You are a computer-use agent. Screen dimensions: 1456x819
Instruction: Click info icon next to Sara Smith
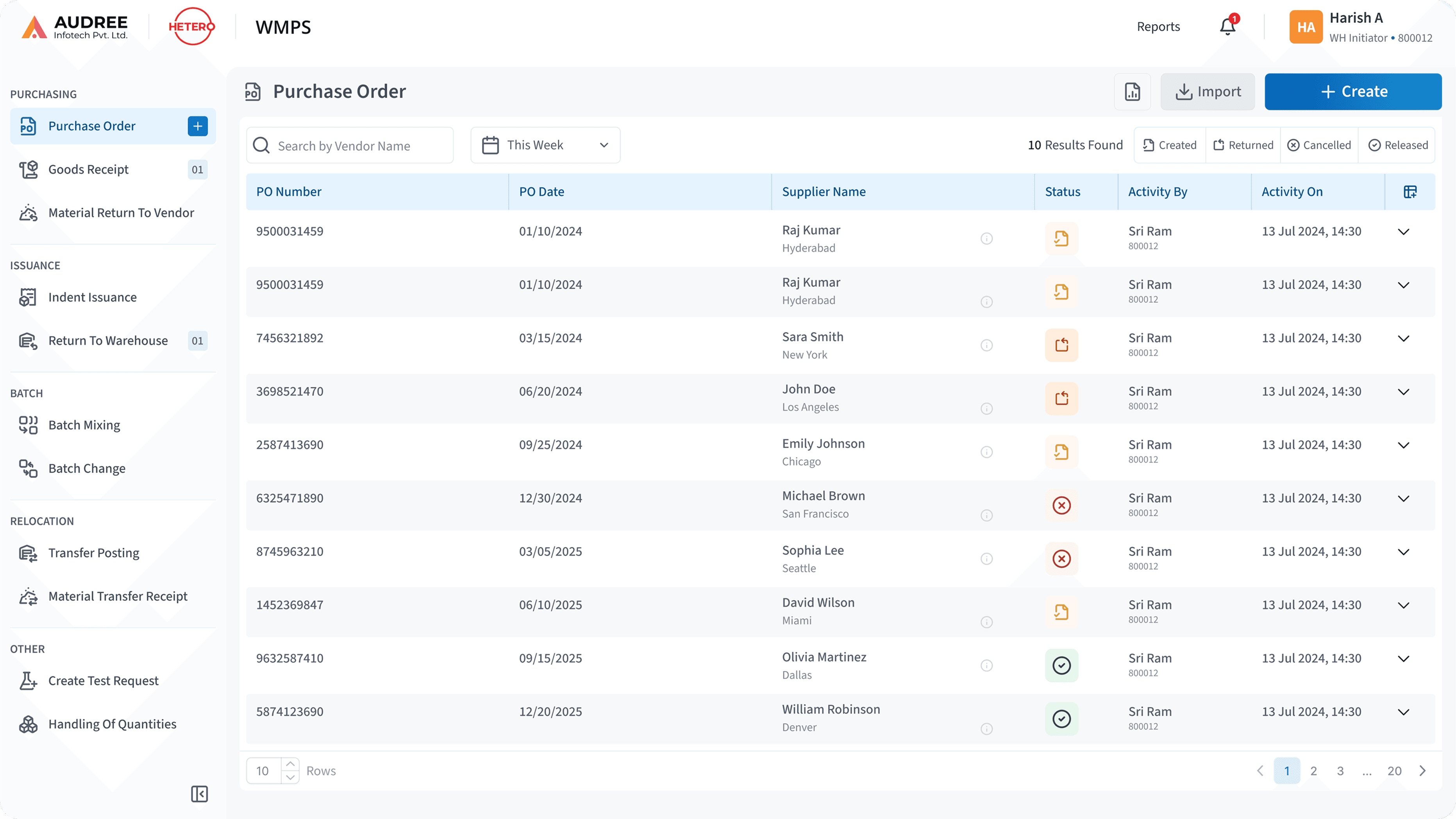coord(986,345)
